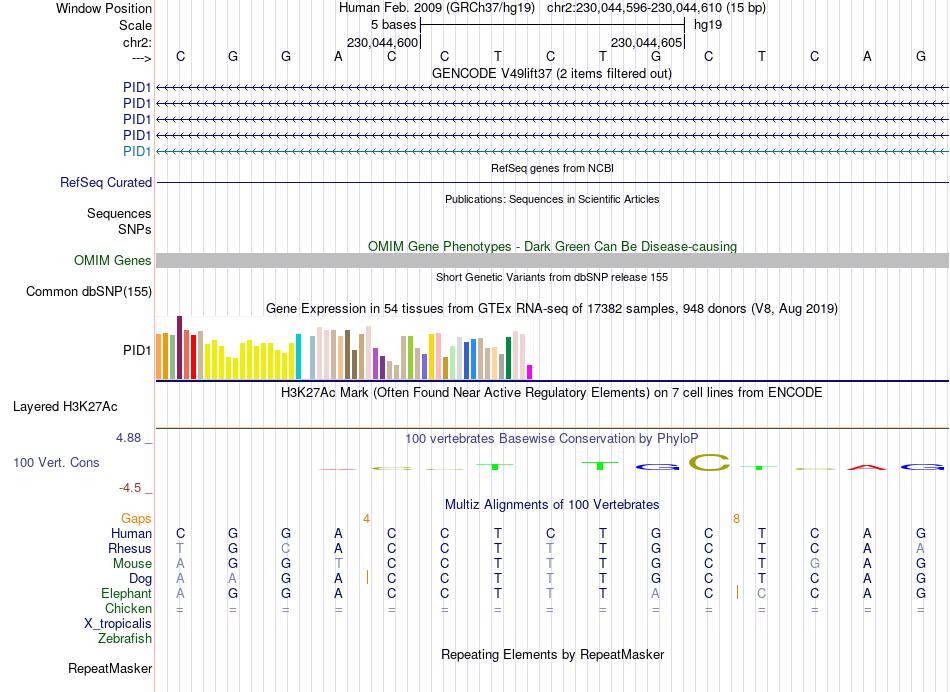
Task: Select the Human species label
Action: click(131, 533)
